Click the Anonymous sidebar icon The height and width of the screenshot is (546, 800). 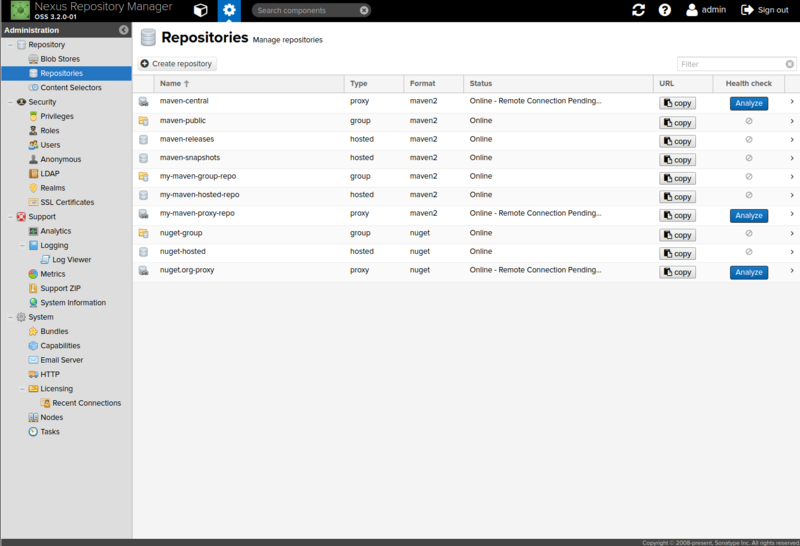point(33,159)
